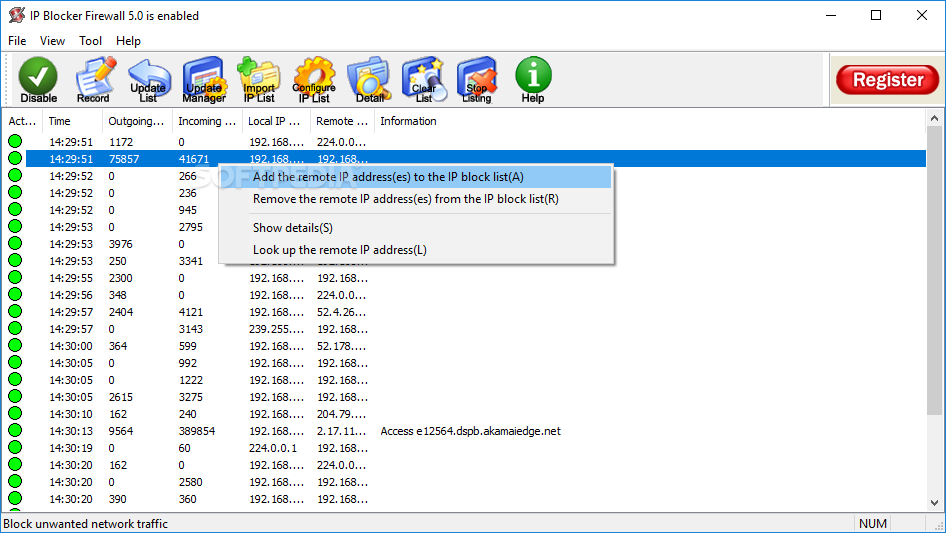Sort by the Time column header
946x533 pixels.
tap(72, 121)
